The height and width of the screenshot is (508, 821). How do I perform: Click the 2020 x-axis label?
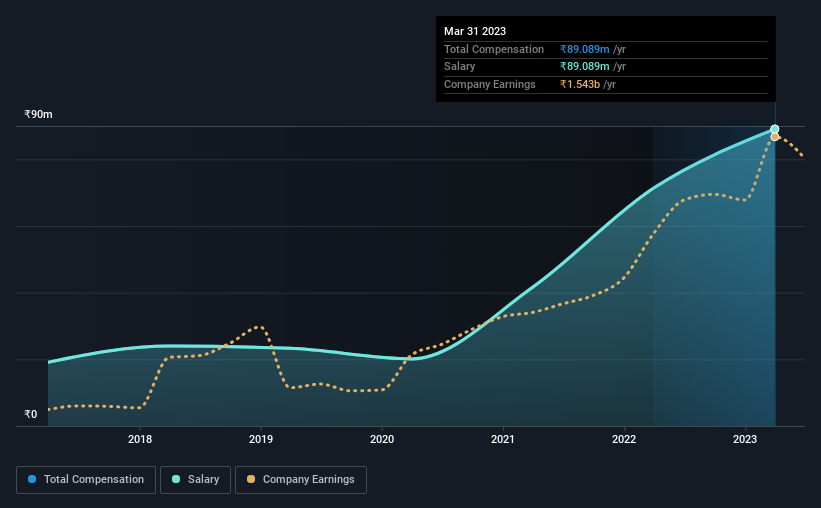382,439
